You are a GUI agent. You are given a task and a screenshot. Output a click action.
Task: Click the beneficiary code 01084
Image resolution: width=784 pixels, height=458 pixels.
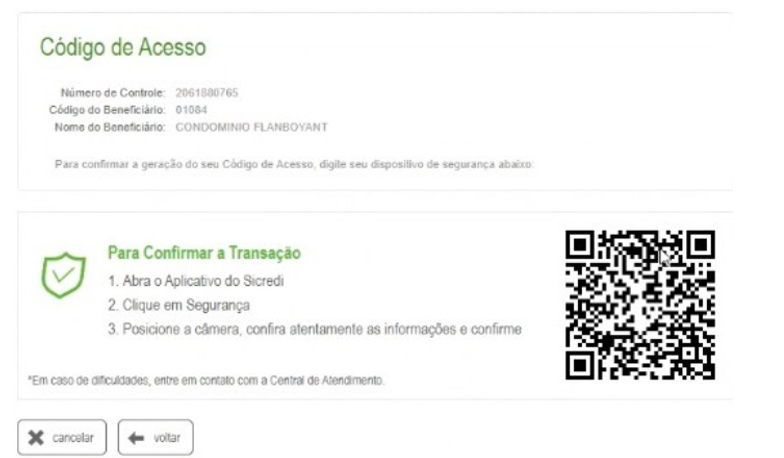click(x=191, y=110)
